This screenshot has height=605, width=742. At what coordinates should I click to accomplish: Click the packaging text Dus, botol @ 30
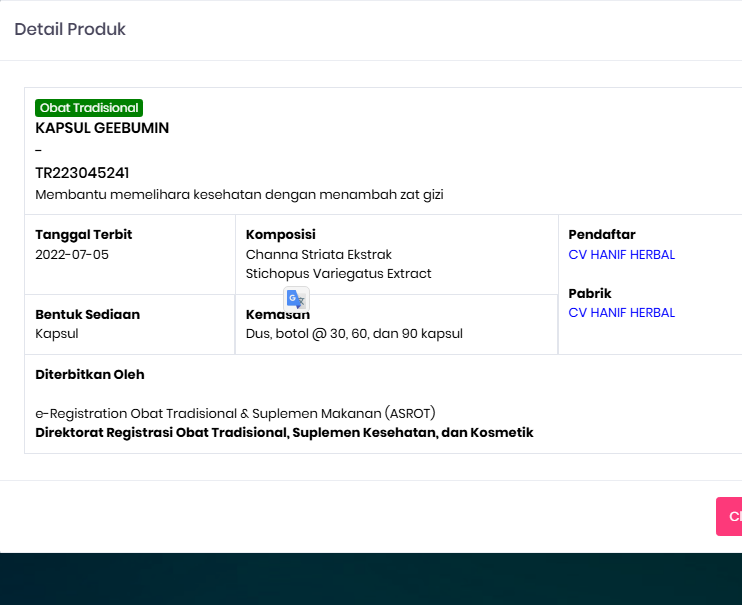[354, 333]
